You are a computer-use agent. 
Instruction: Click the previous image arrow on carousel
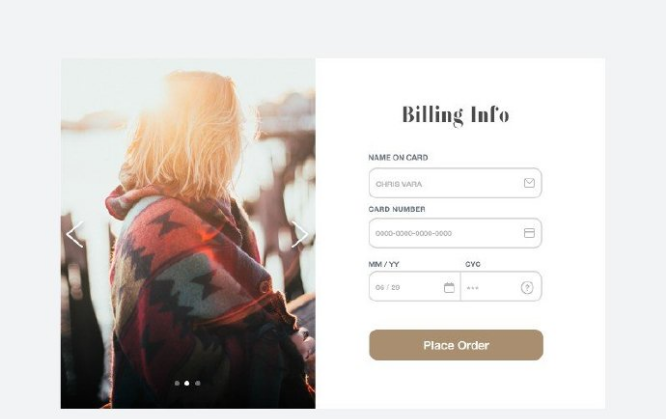click(x=74, y=234)
